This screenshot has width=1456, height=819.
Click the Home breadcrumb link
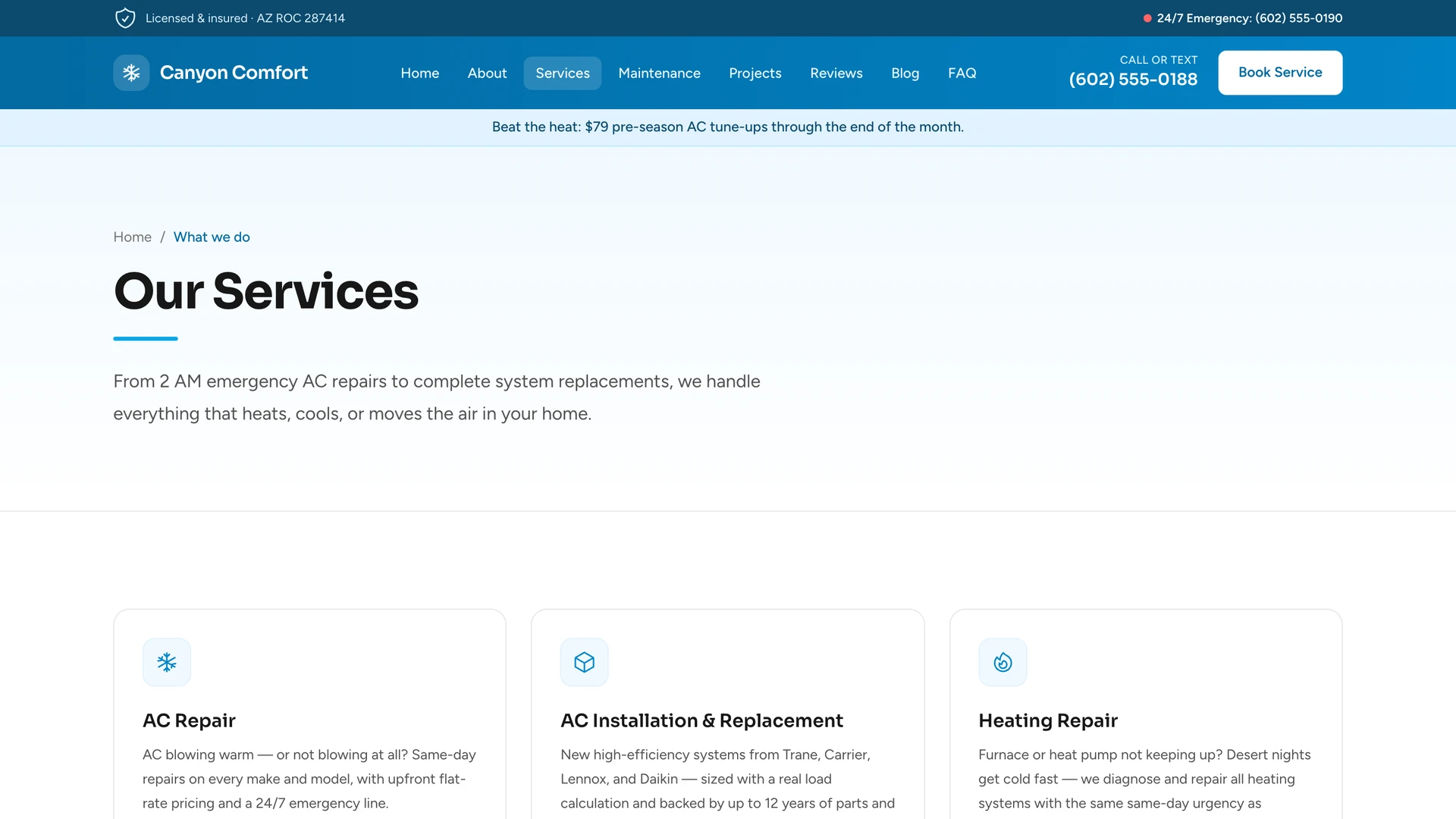[133, 237]
